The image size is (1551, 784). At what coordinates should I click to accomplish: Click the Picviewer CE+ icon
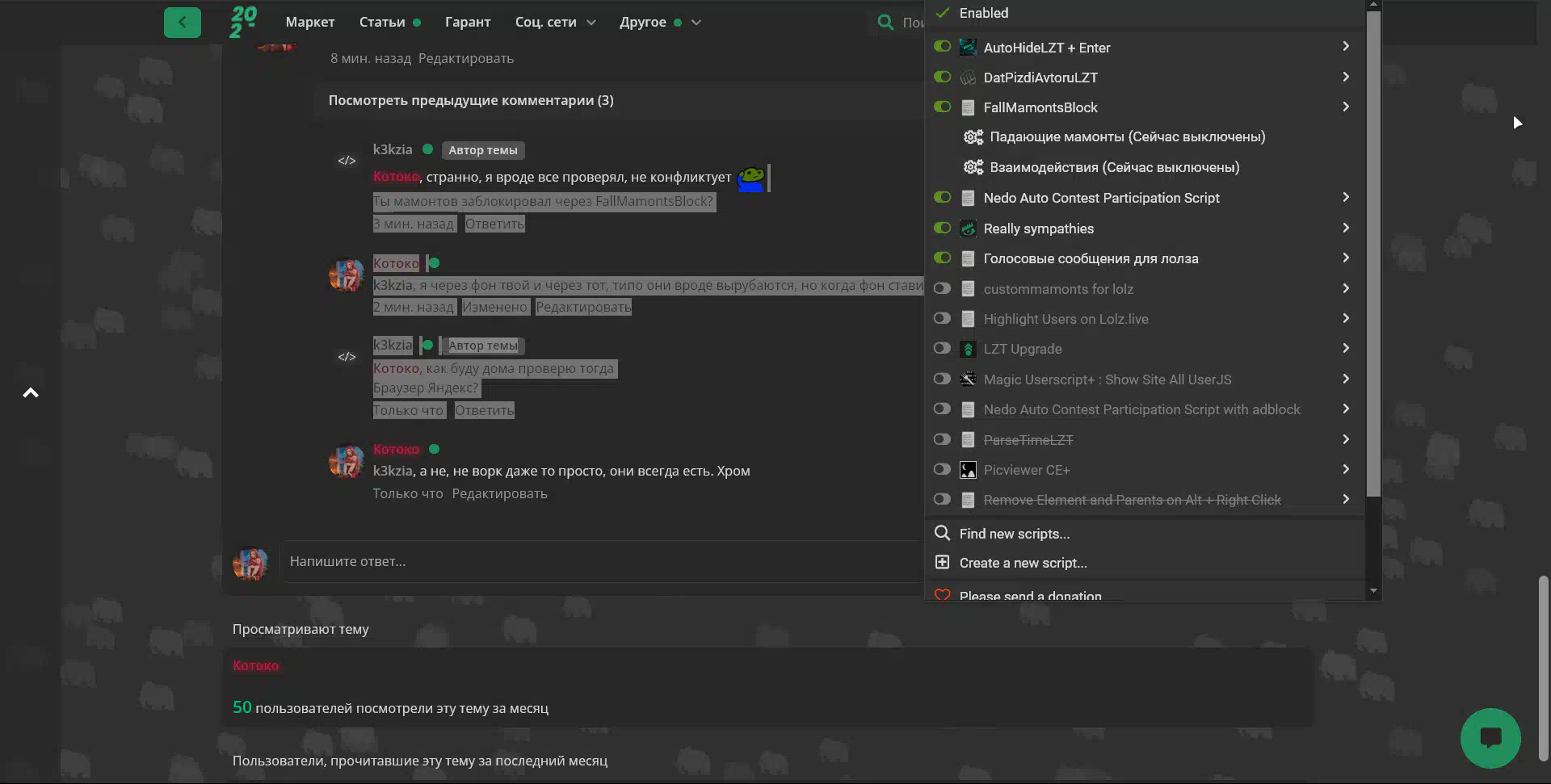[x=968, y=470]
